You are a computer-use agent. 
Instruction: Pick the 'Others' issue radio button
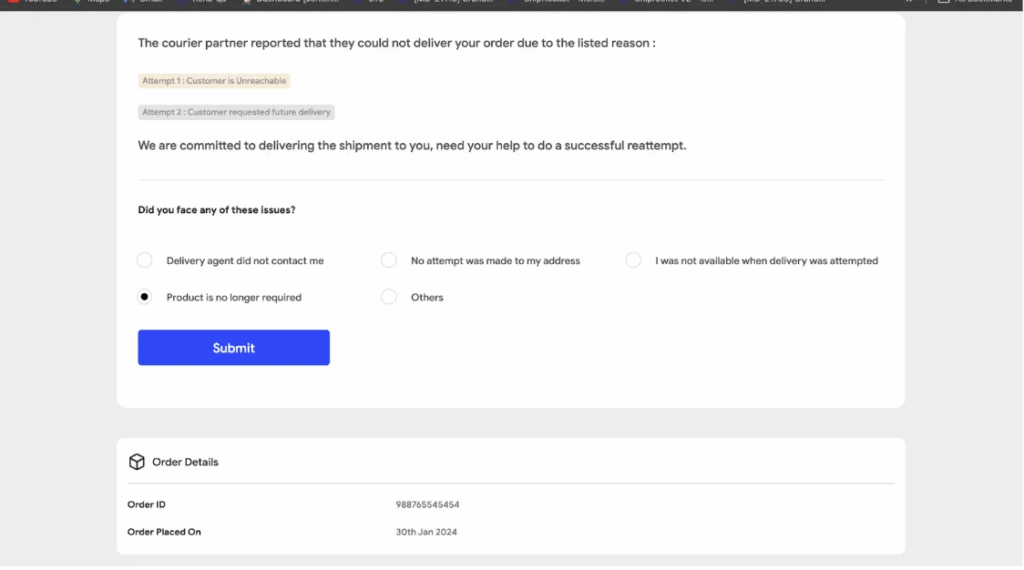(389, 297)
